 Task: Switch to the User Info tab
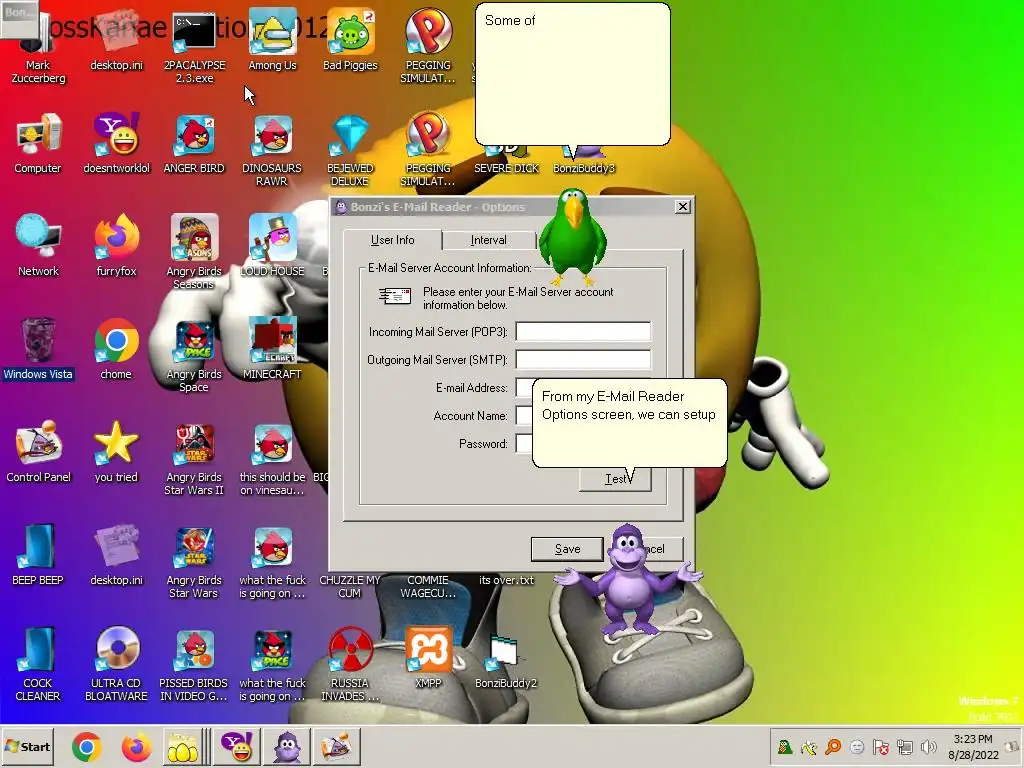392,240
